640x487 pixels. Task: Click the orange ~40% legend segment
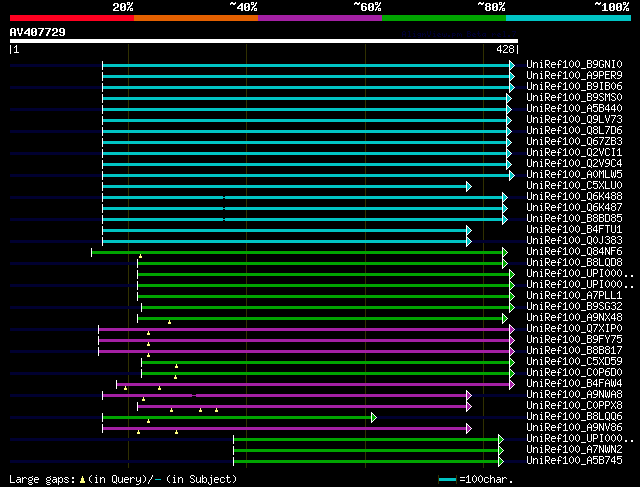(x=196, y=18)
